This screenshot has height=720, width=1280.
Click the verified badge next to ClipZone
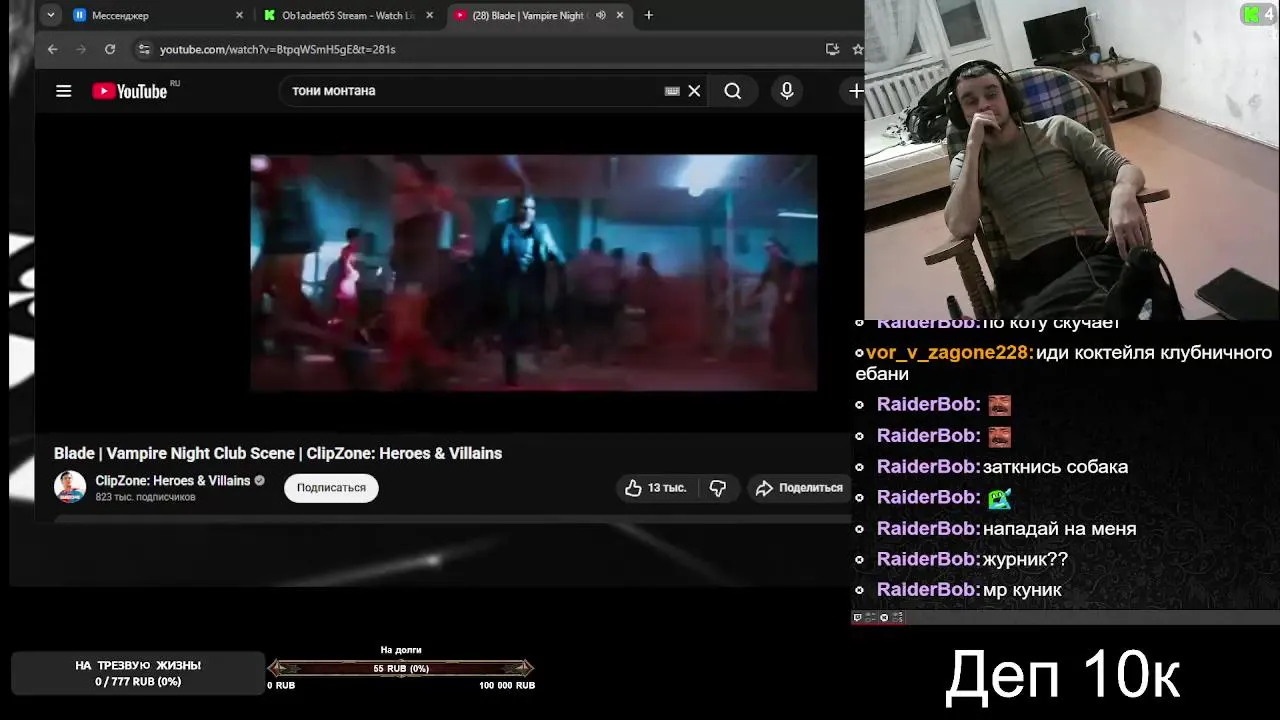tap(260, 481)
